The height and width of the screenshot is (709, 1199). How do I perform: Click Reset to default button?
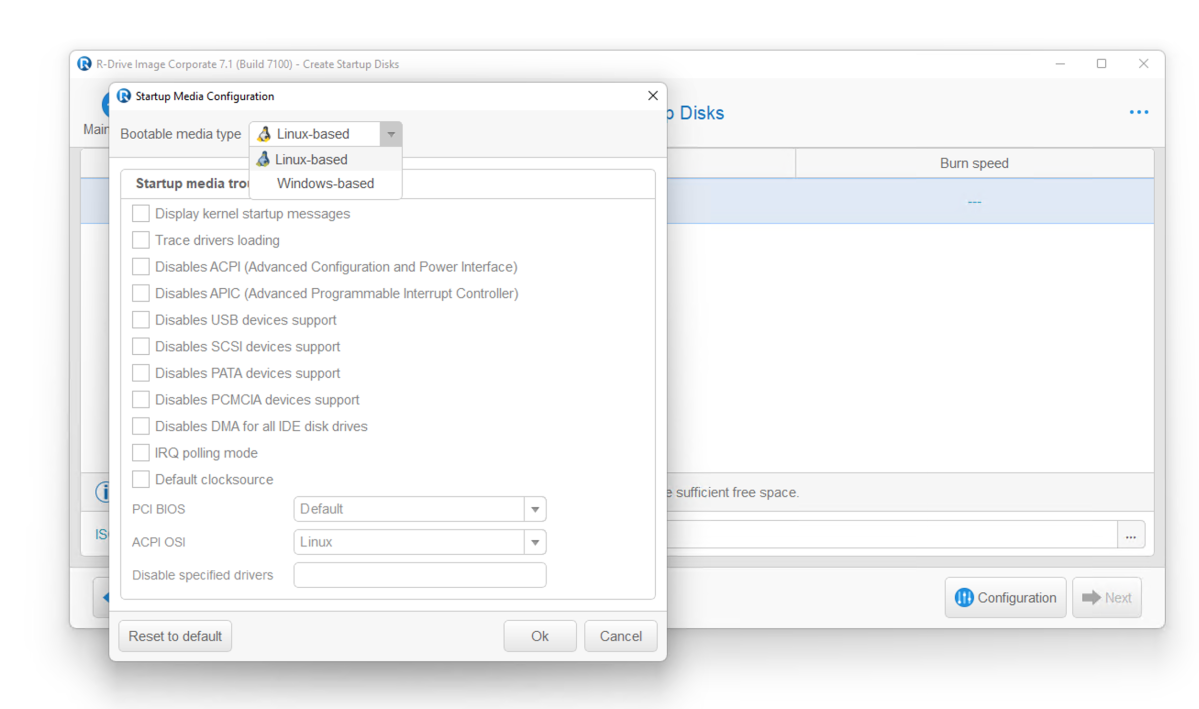pyautogui.click(x=175, y=636)
